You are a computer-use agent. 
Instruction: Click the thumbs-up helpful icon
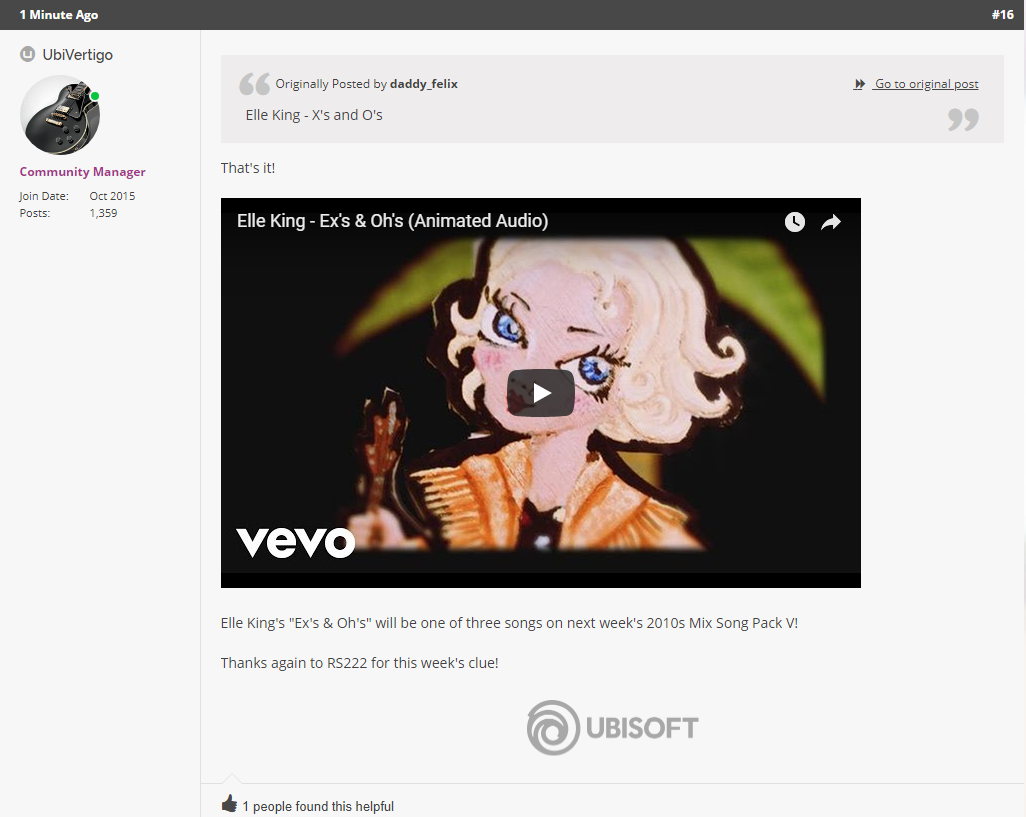pyautogui.click(x=229, y=804)
